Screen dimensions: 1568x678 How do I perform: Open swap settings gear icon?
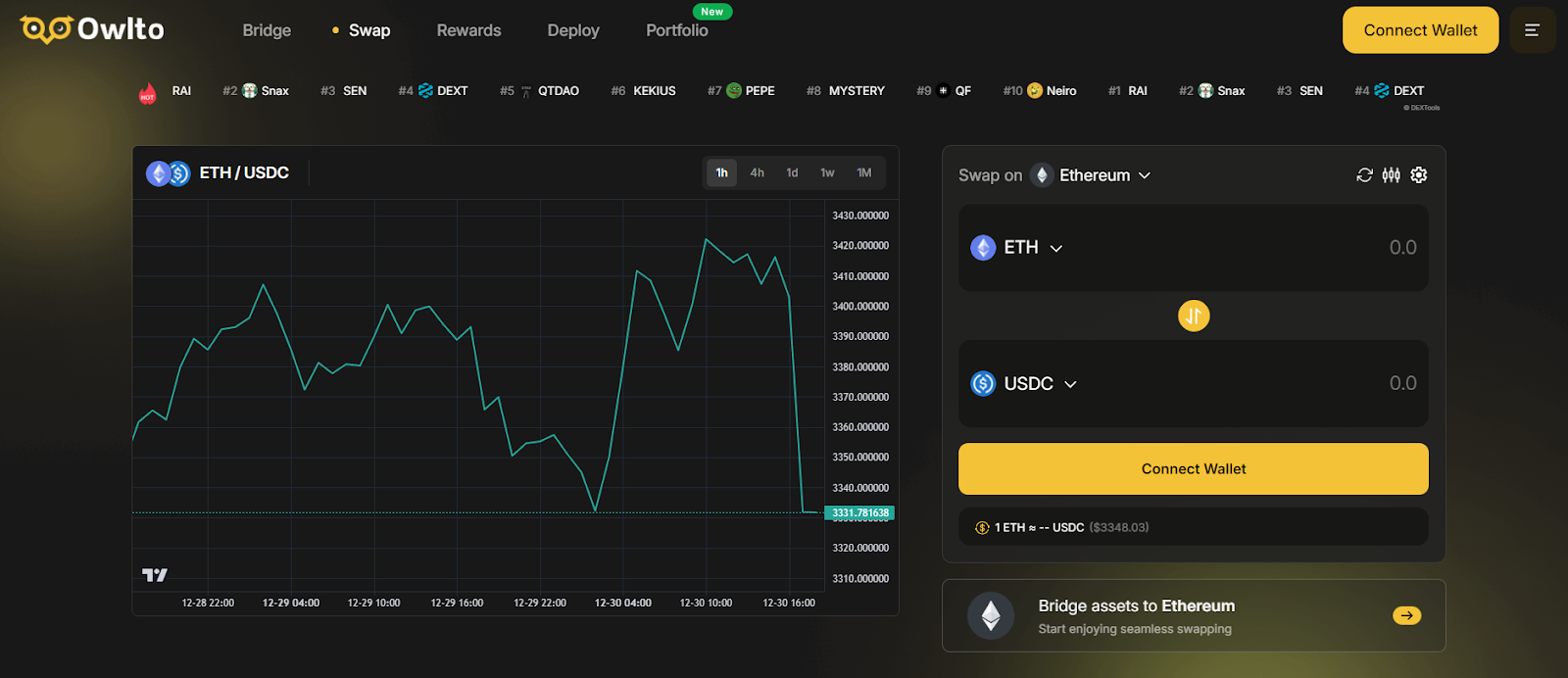coord(1419,175)
